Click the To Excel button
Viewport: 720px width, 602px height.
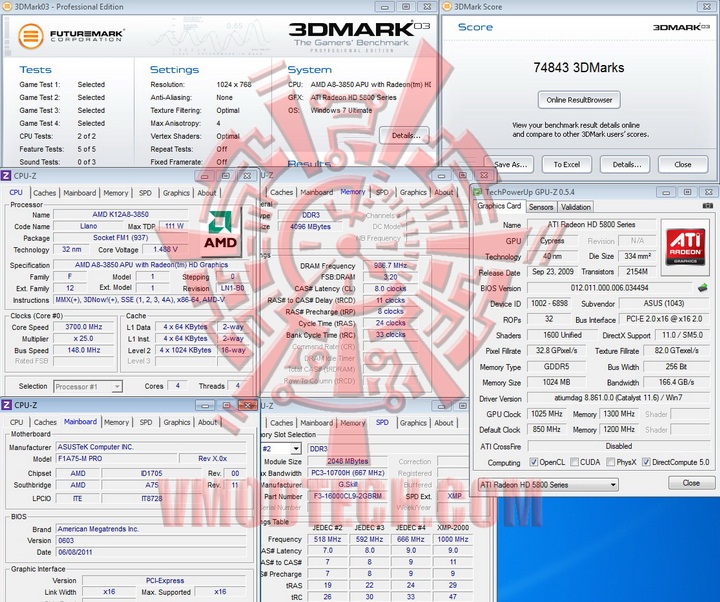pyautogui.click(x=567, y=164)
